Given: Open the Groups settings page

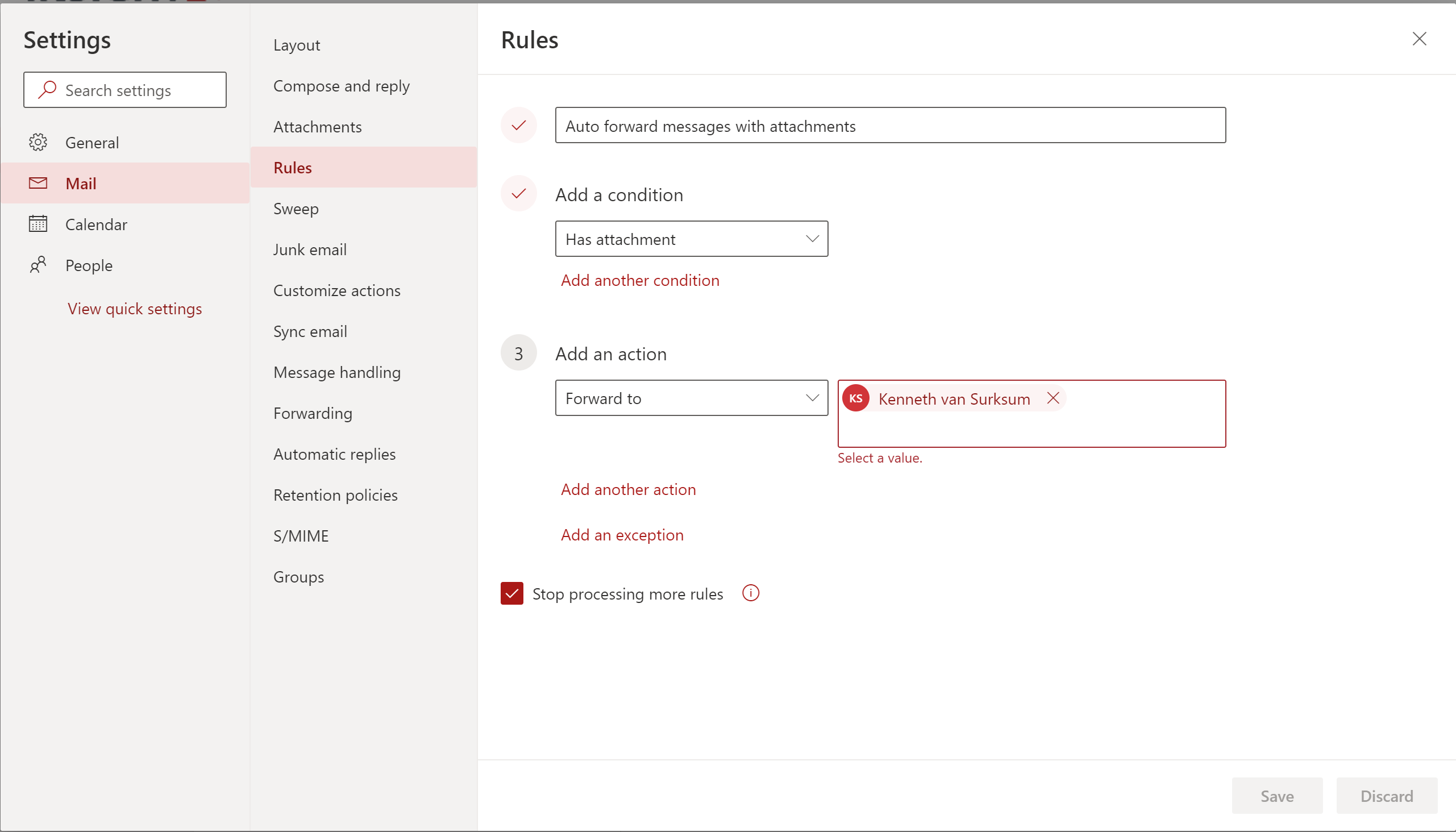Looking at the screenshot, I should pos(363,577).
